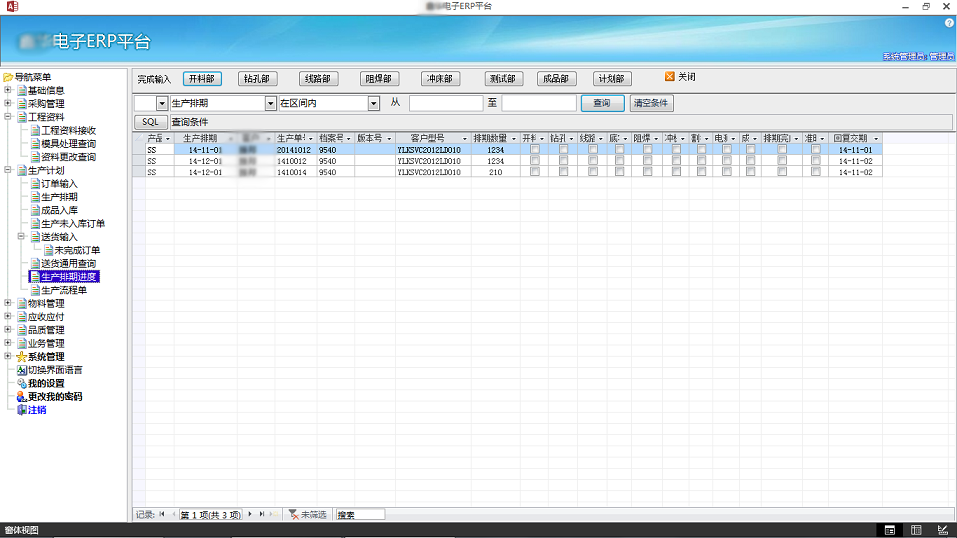Click the 我的设置 gear icon
Screen dimensions: 957x538
coord(21,384)
